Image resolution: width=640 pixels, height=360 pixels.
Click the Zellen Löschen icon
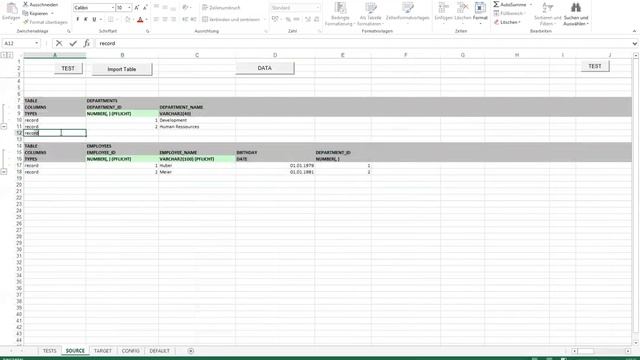point(462,8)
